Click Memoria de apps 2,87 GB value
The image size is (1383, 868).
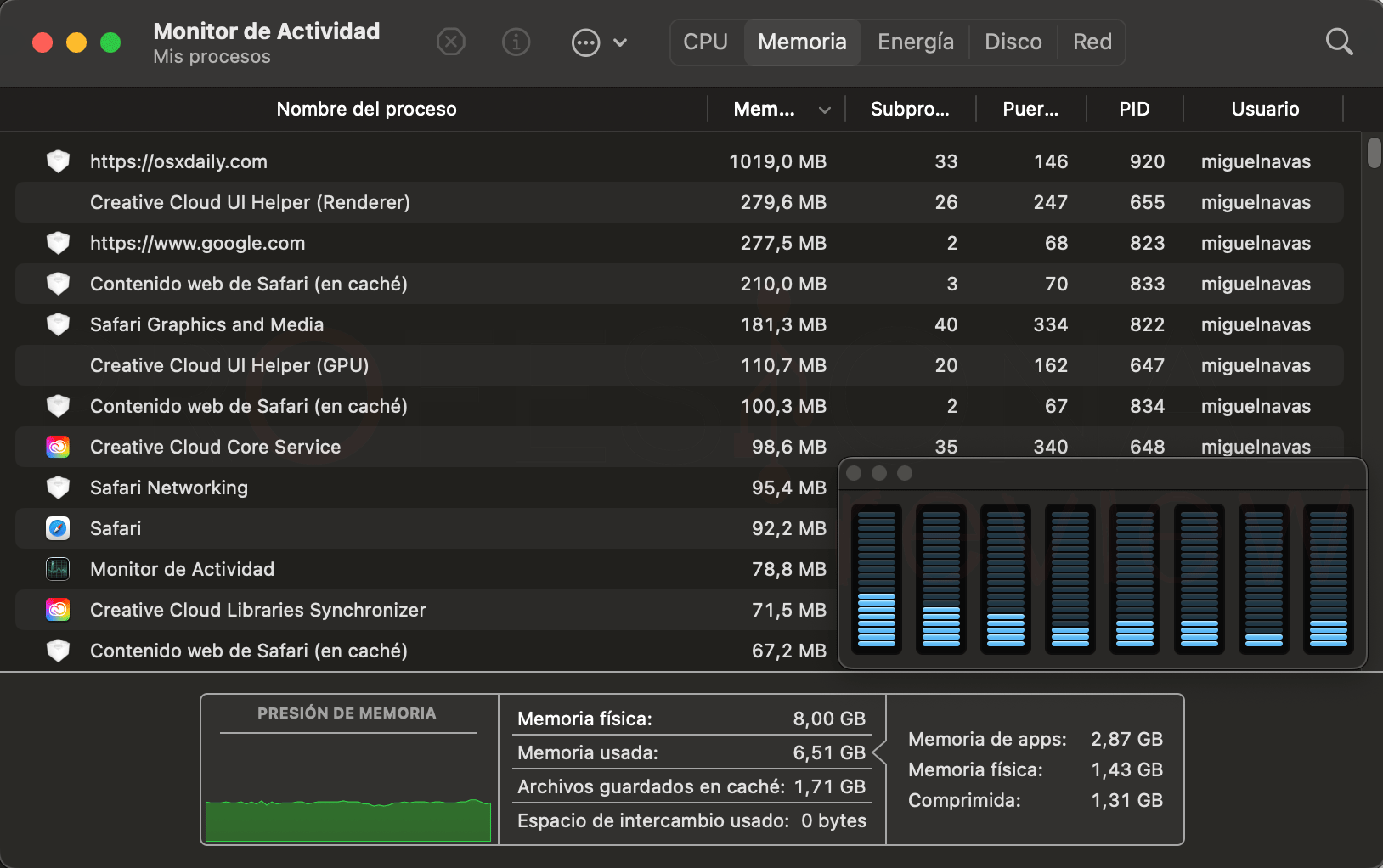pyautogui.click(x=1126, y=739)
